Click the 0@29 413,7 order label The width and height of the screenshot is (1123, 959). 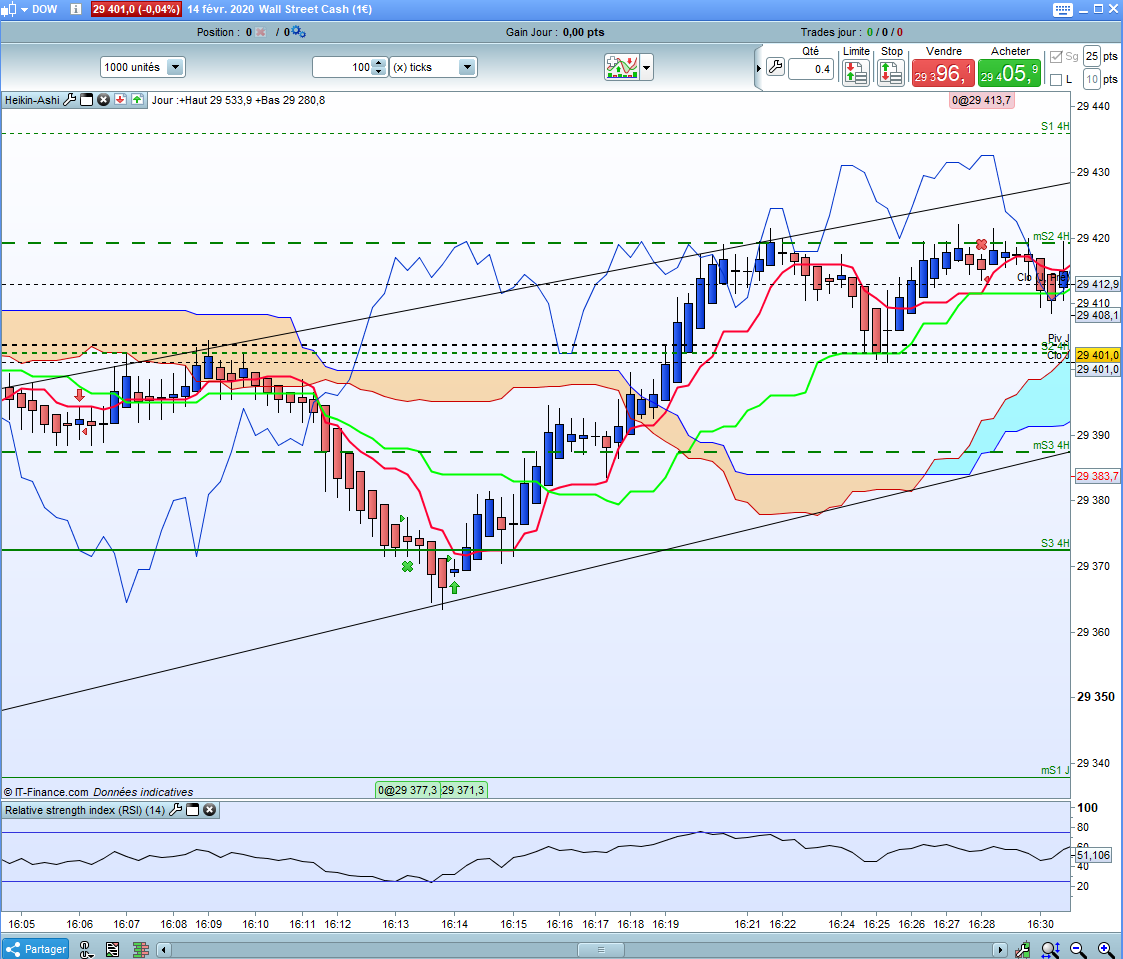pyautogui.click(x=981, y=100)
